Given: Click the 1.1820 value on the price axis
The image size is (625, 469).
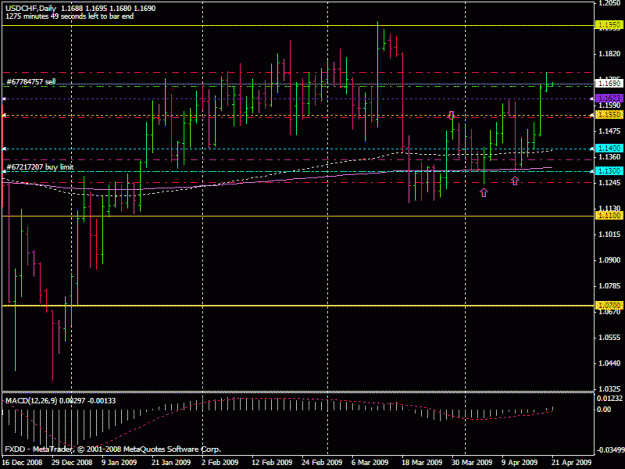Looking at the screenshot, I should (610, 54).
